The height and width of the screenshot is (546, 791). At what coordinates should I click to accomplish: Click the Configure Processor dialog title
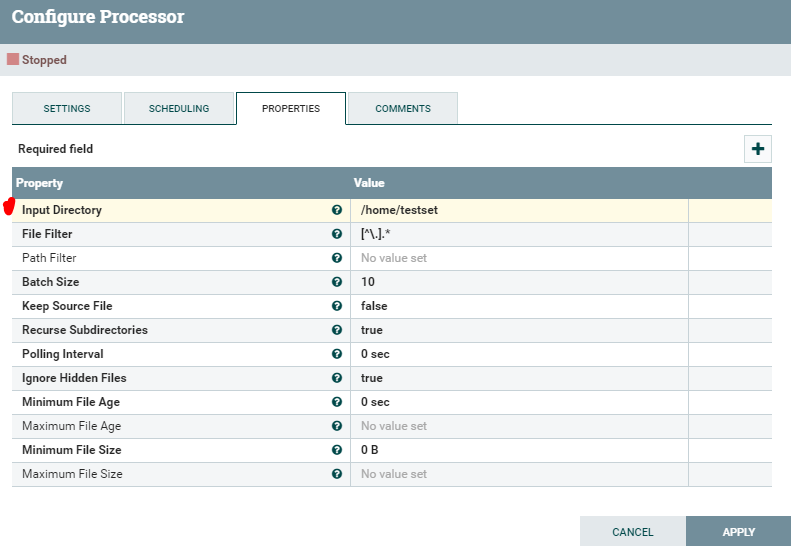point(98,17)
